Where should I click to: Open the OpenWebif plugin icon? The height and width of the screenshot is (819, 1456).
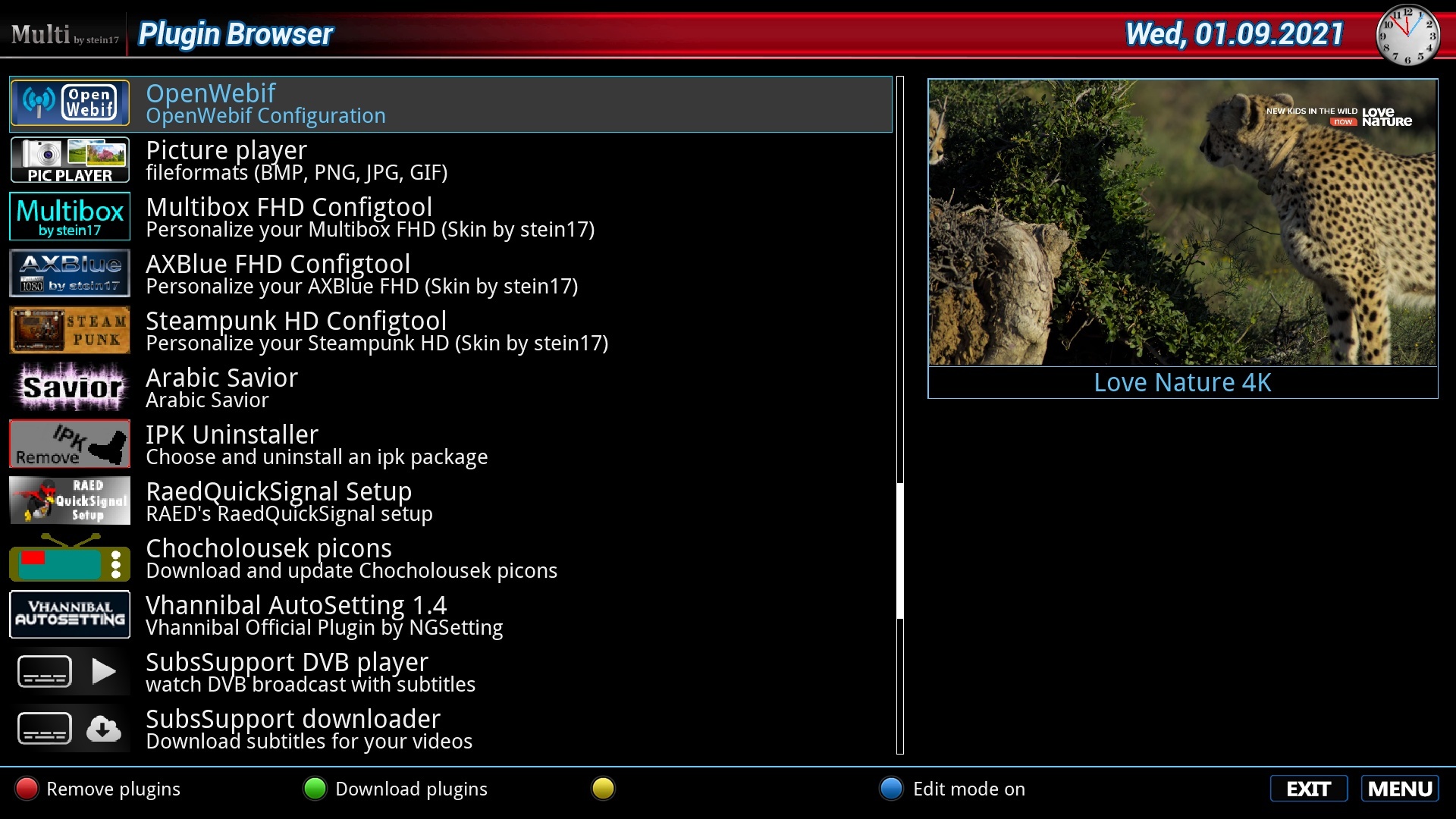tap(70, 103)
